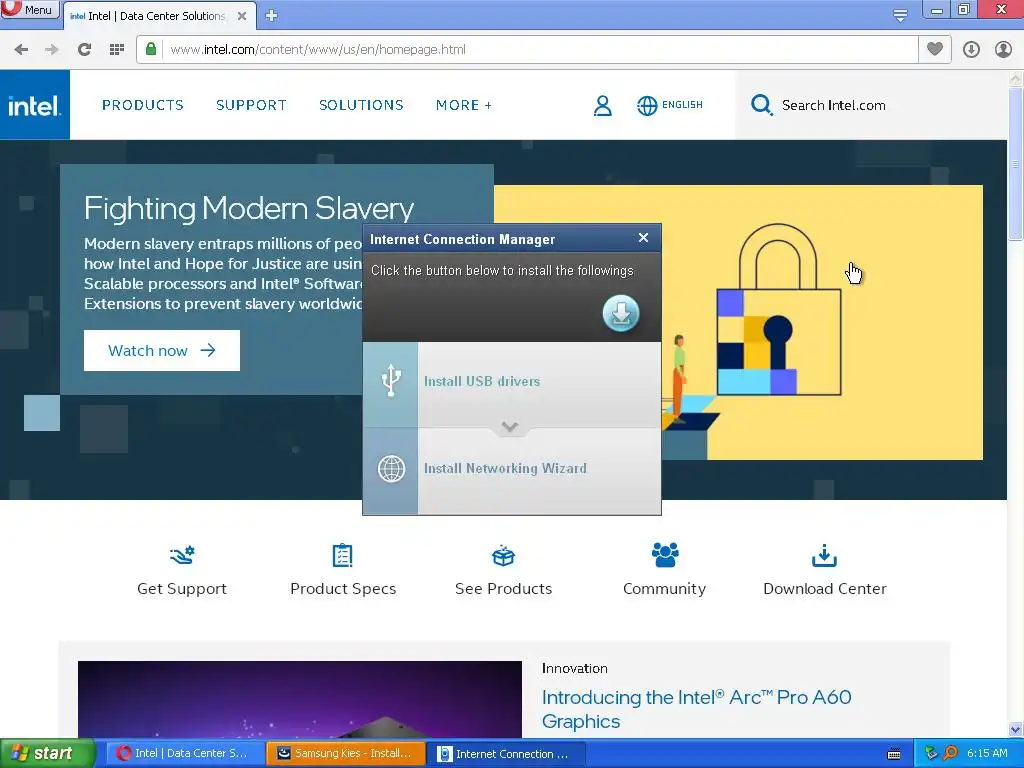This screenshot has width=1024, height=768.
Task: Switch to Intel Data Center taskbar button
Action: coord(185,753)
